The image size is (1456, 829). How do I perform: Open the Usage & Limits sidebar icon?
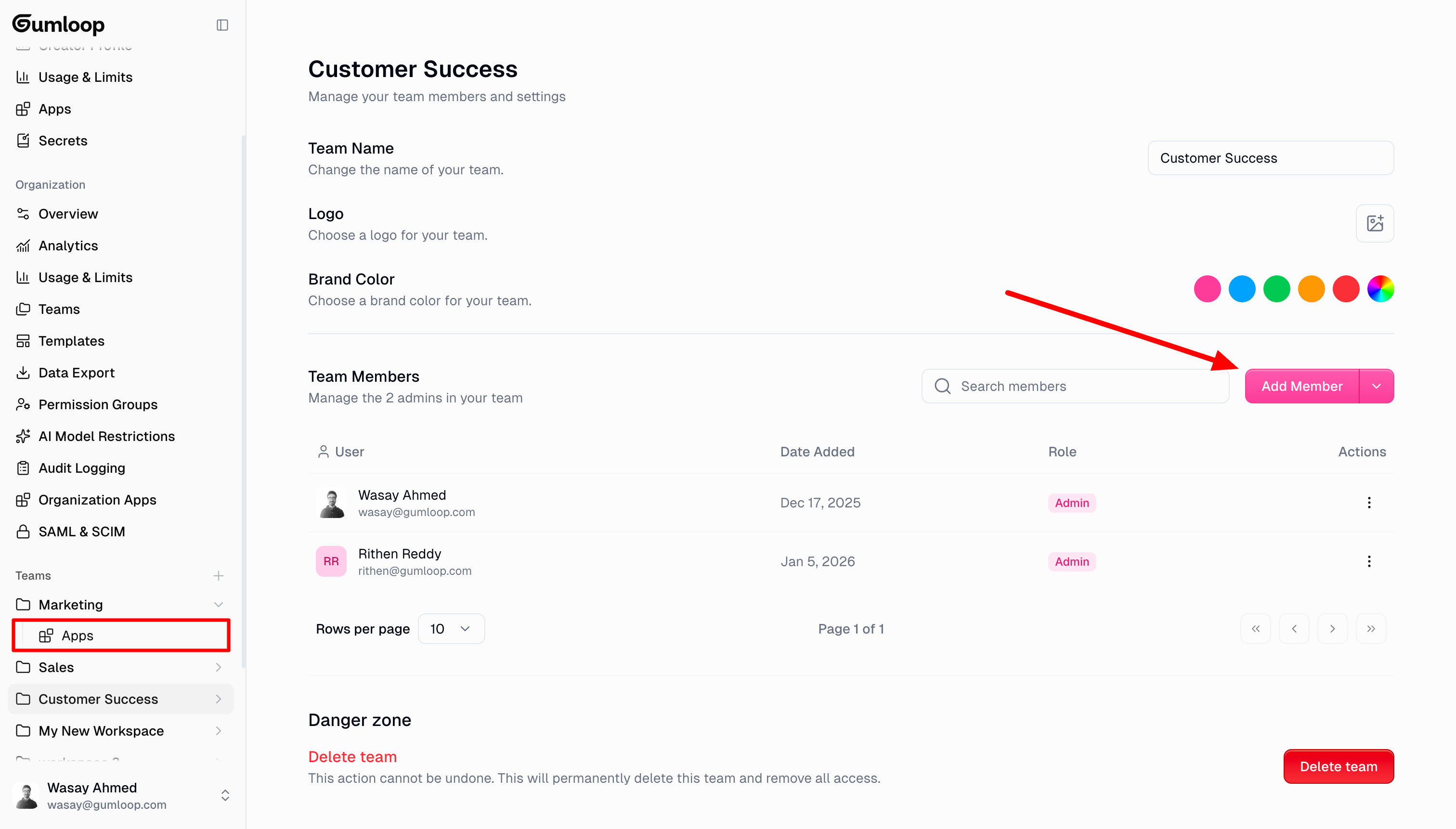(23, 77)
